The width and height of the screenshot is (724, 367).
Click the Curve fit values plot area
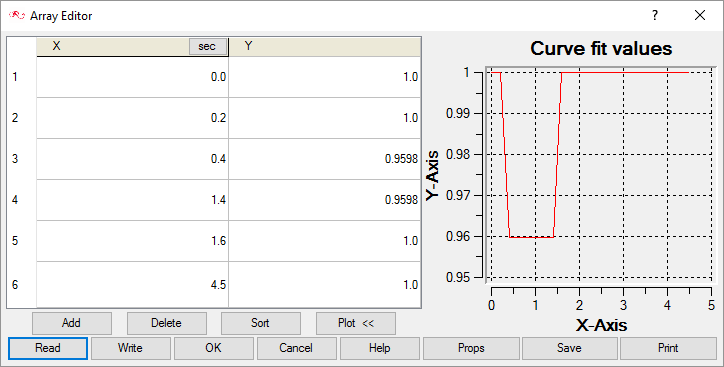[x=600, y=175]
